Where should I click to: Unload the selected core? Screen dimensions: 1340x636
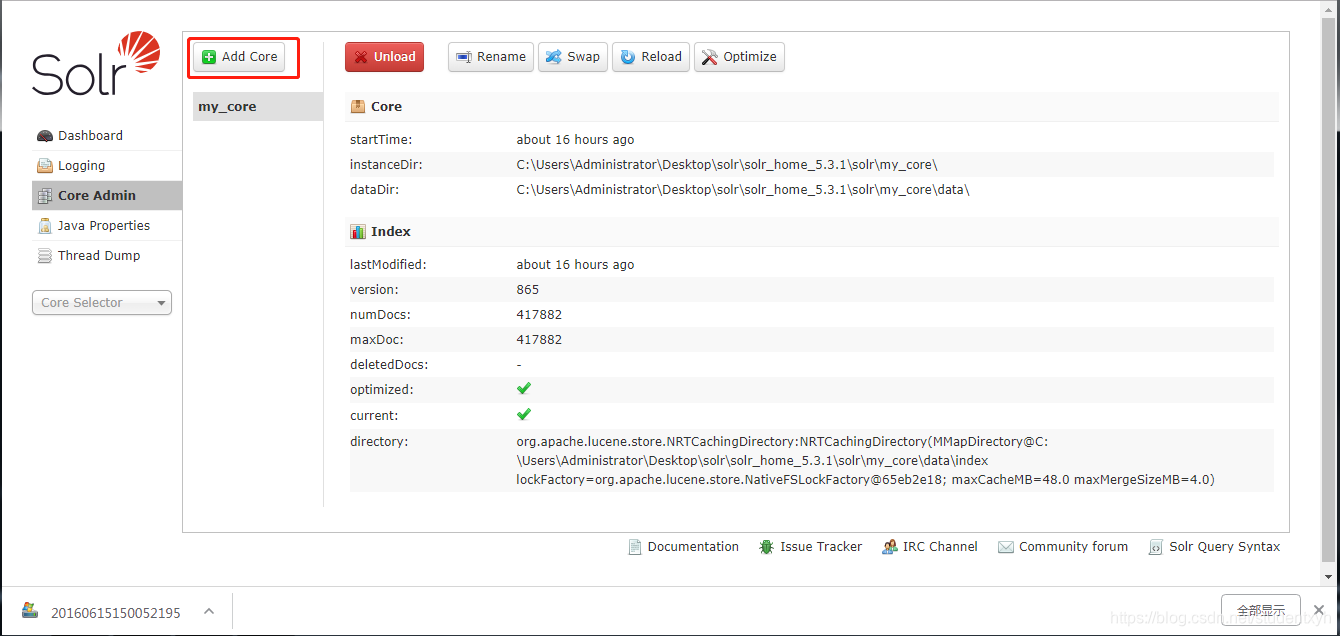tap(384, 57)
